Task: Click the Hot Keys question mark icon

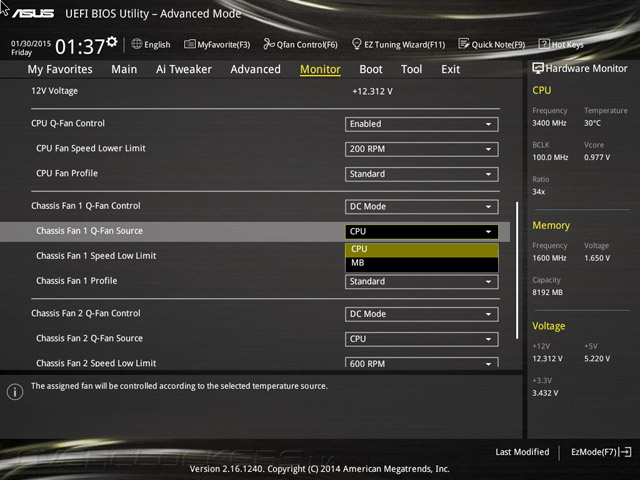Action: (x=544, y=44)
